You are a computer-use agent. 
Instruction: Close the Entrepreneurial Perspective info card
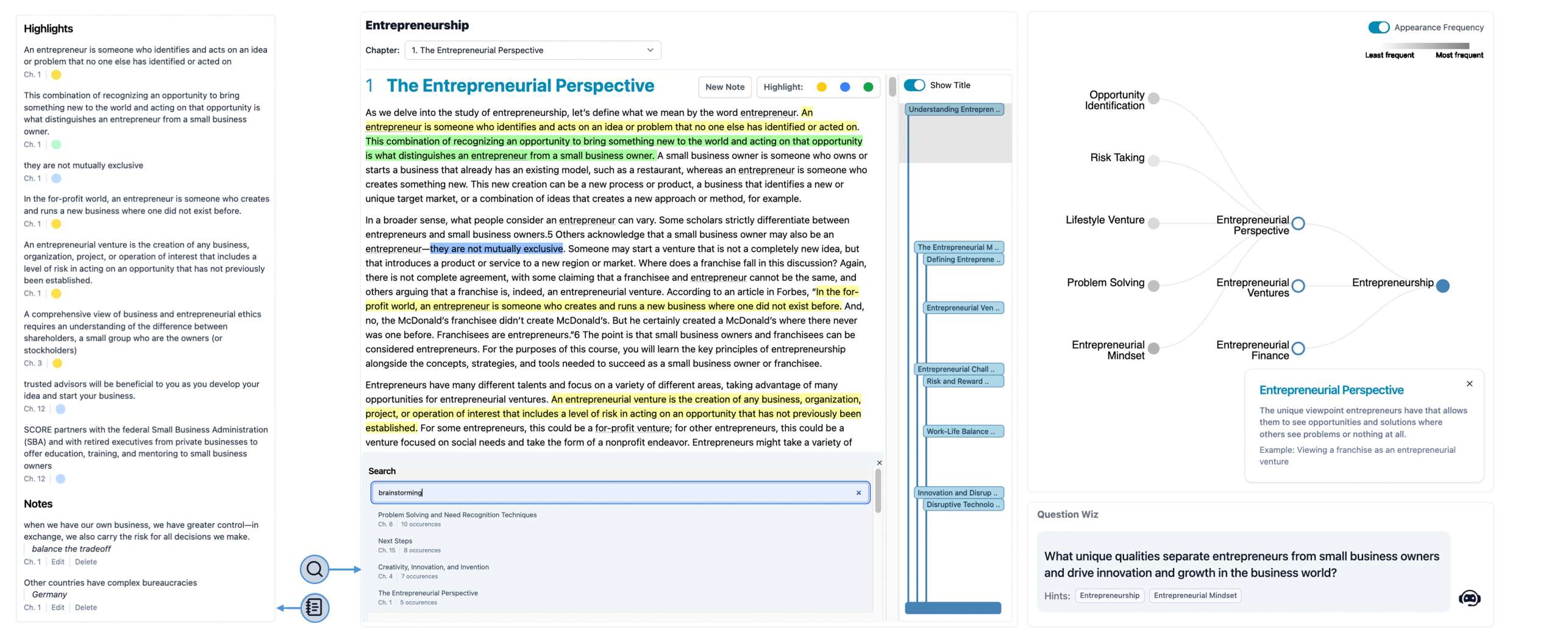click(x=1469, y=383)
